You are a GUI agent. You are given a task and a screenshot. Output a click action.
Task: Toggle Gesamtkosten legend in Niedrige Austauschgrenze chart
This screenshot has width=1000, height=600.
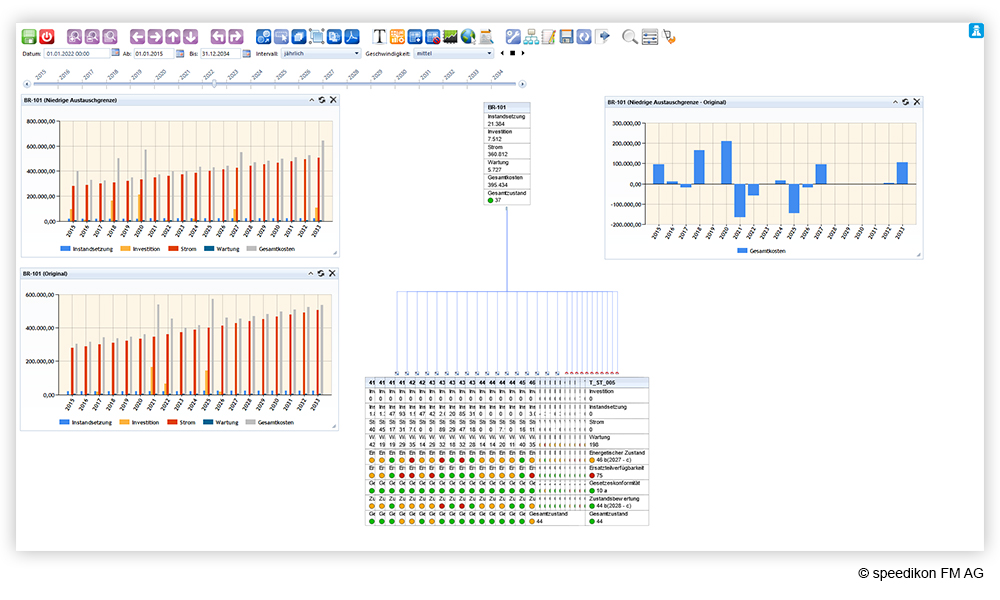point(270,249)
